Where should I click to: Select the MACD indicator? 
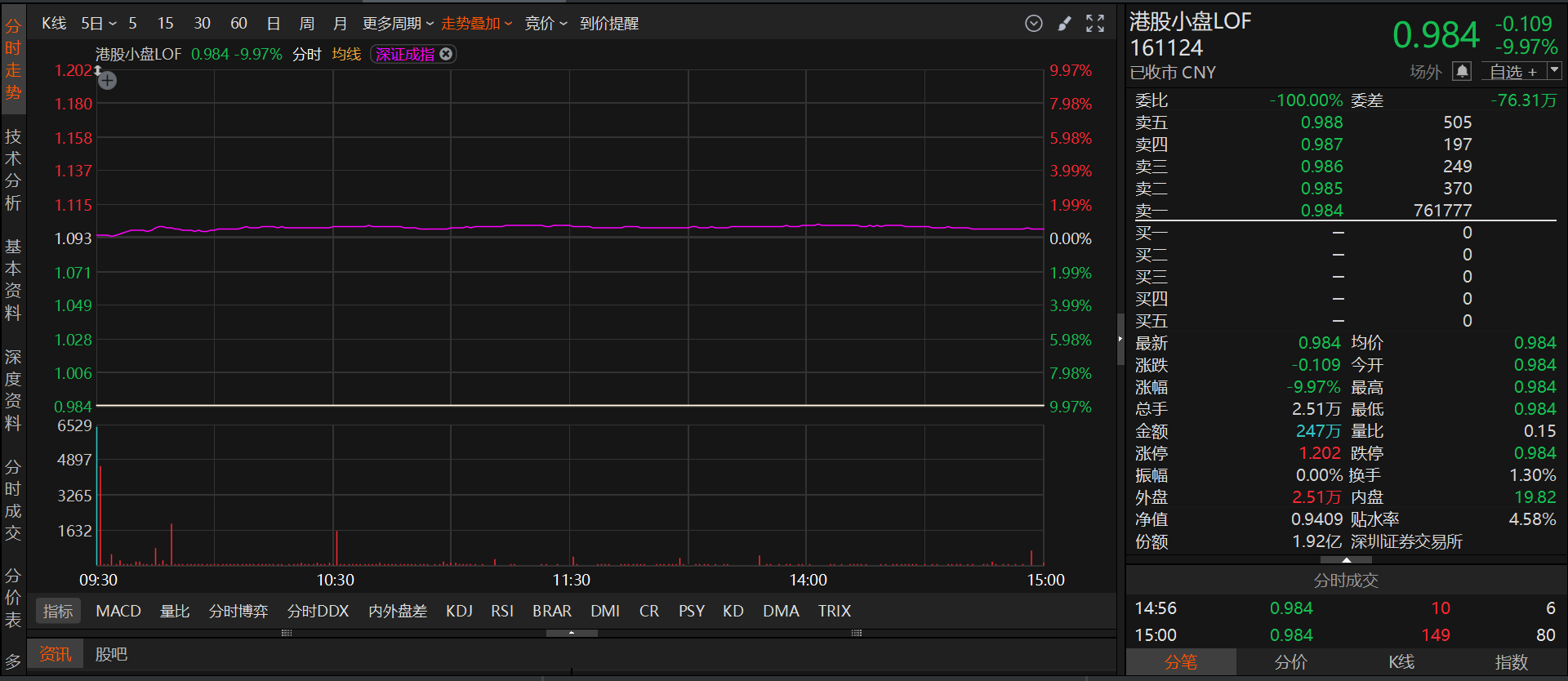tap(118, 611)
